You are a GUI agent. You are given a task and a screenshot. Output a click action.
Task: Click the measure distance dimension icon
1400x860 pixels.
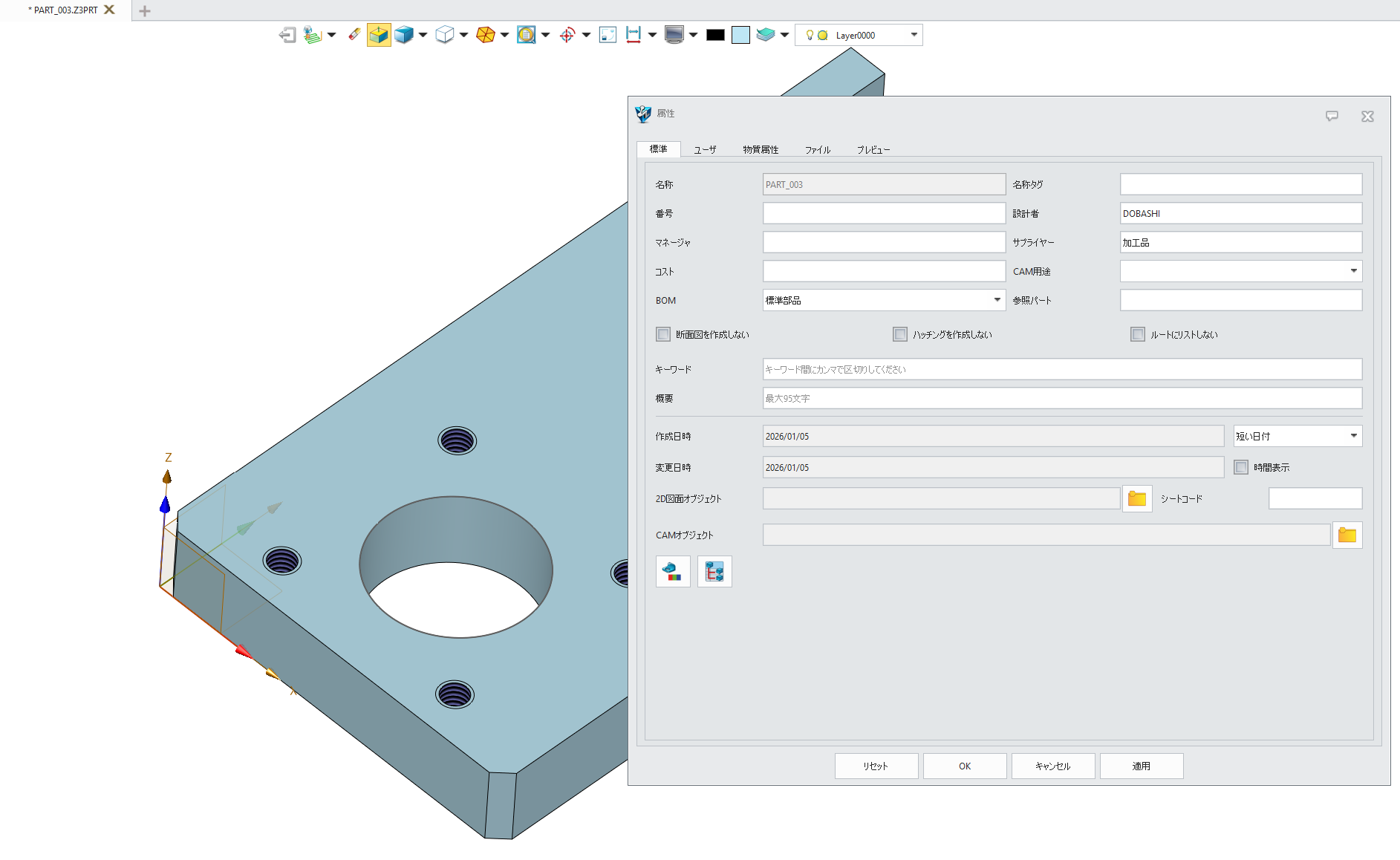[x=633, y=35]
